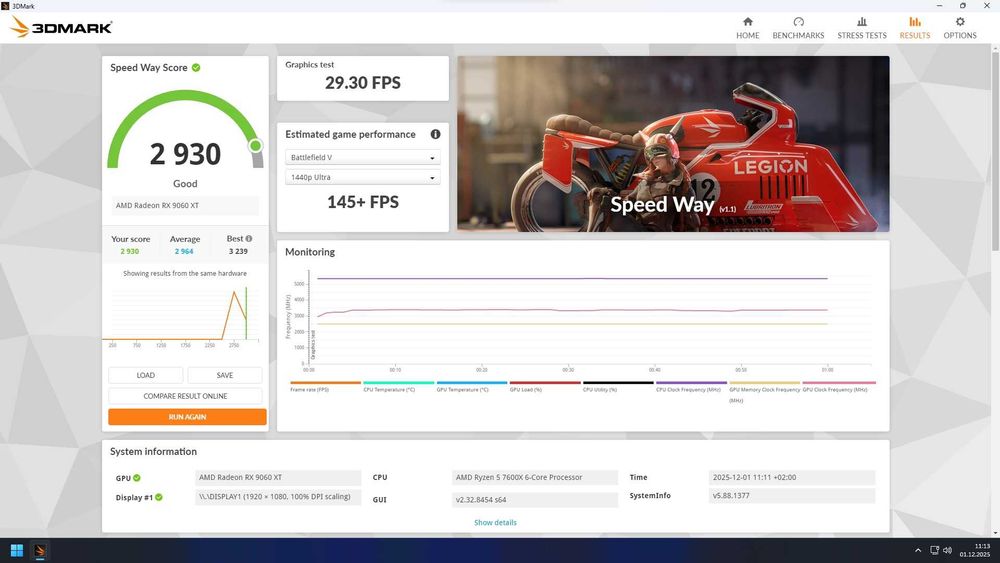Open the HOME tab

[x=747, y=28]
